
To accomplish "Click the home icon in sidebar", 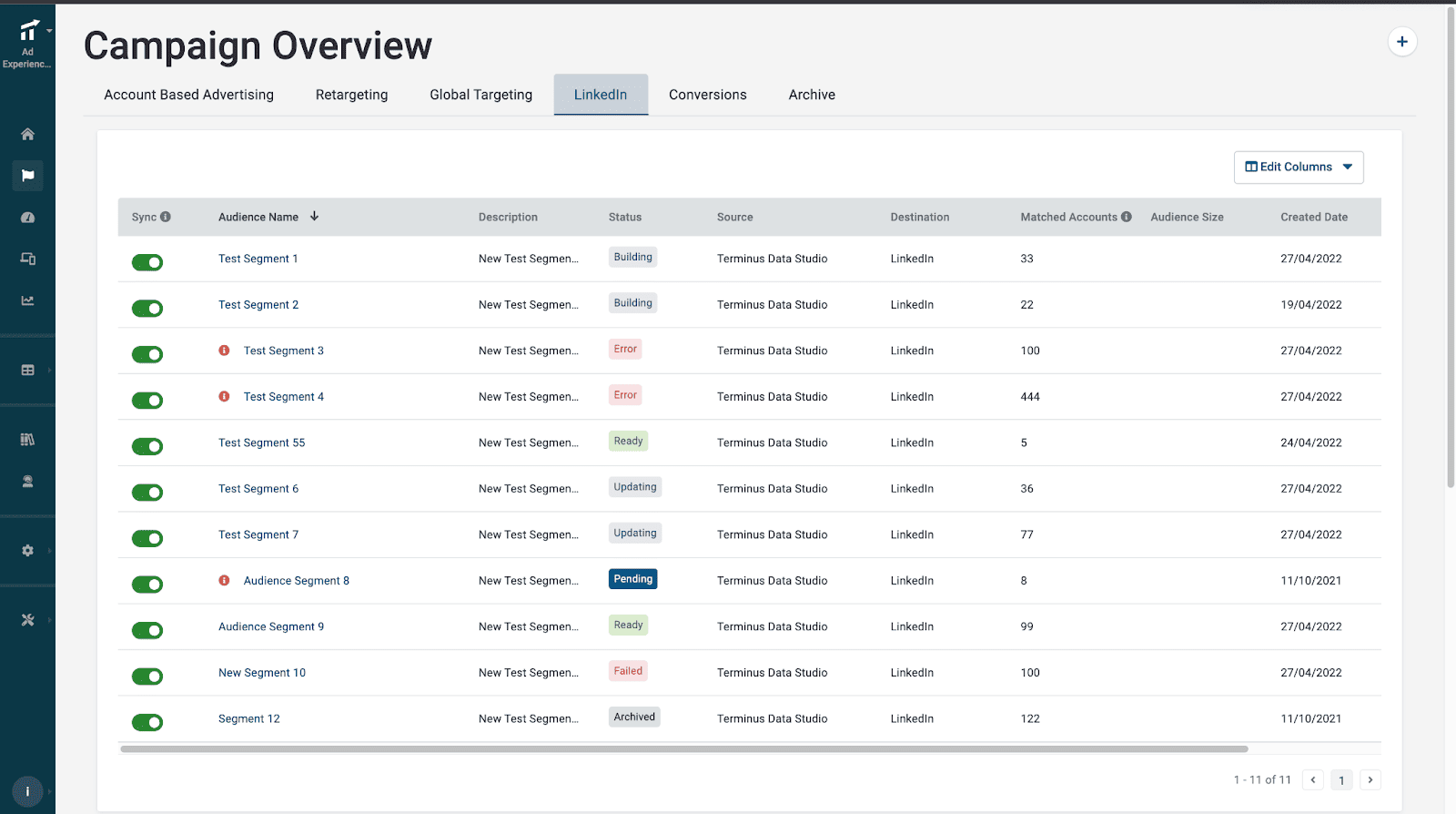I will 27,134.
